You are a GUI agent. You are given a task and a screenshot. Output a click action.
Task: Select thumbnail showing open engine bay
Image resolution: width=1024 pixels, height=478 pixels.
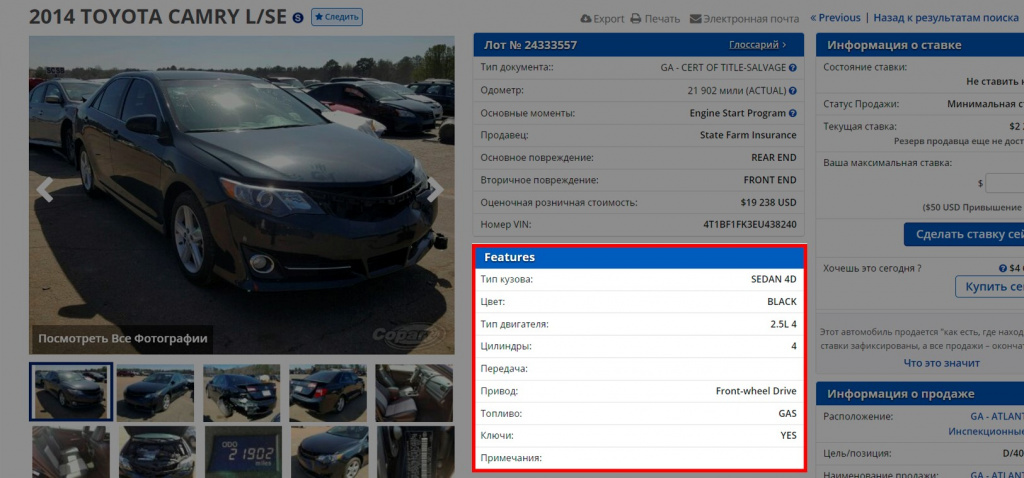(x=157, y=452)
